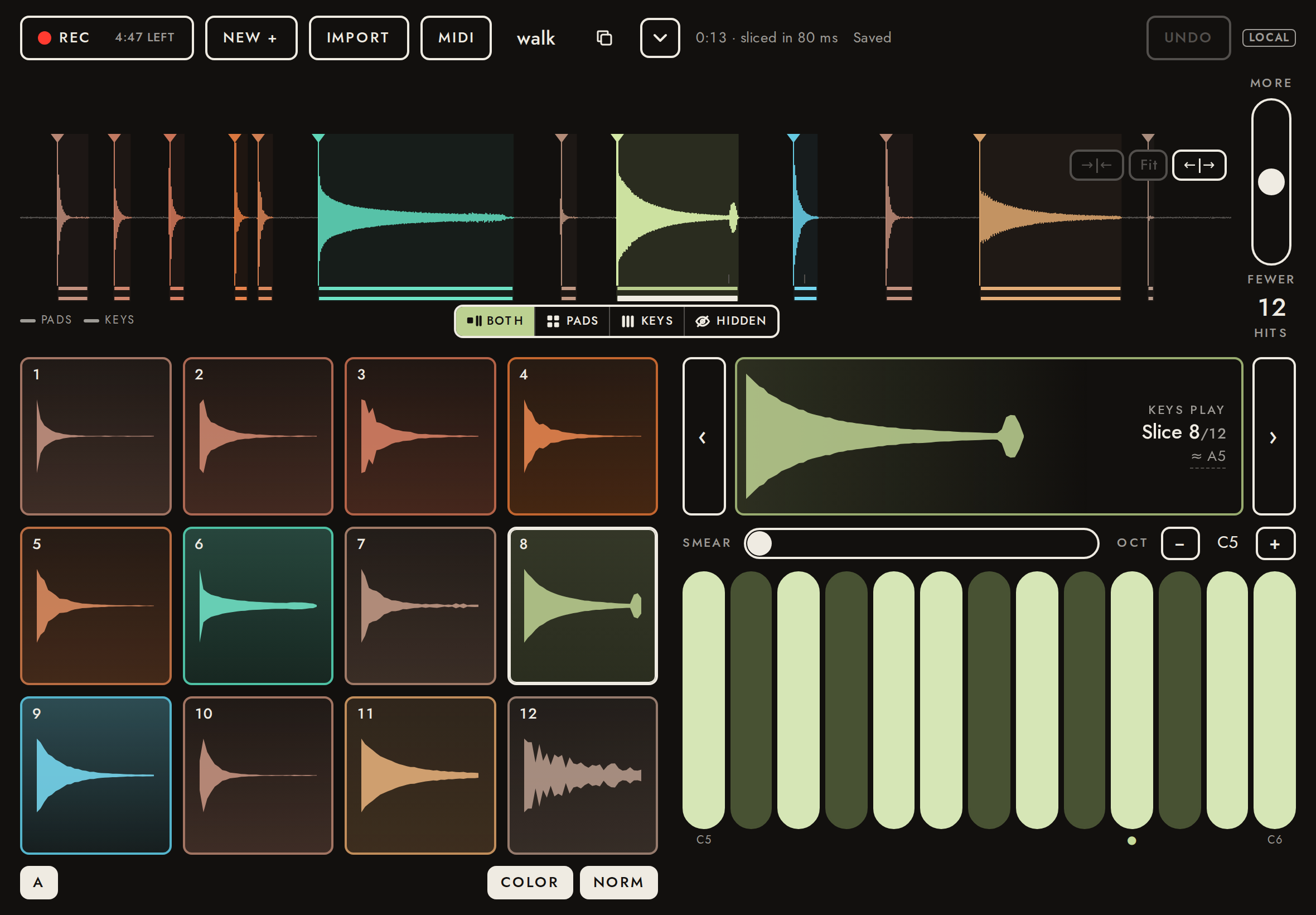Image resolution: width=1316 pixels, height=915 pixels.
Task: Click the SMEAR slider handle
Action: click(759, 543)
